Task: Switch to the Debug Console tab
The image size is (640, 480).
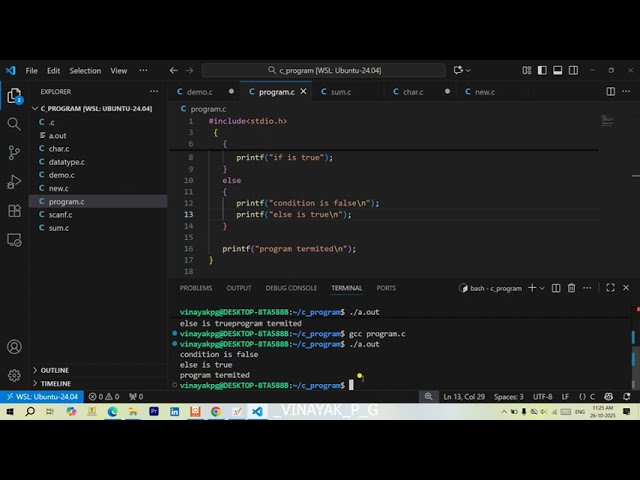Action: [x=291, y=288]
